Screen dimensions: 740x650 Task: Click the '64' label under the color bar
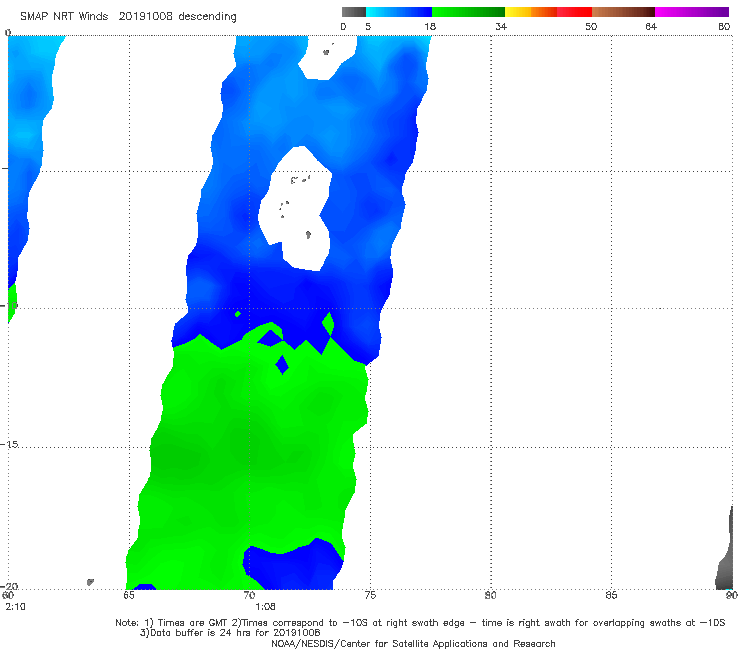click(651, 26)
